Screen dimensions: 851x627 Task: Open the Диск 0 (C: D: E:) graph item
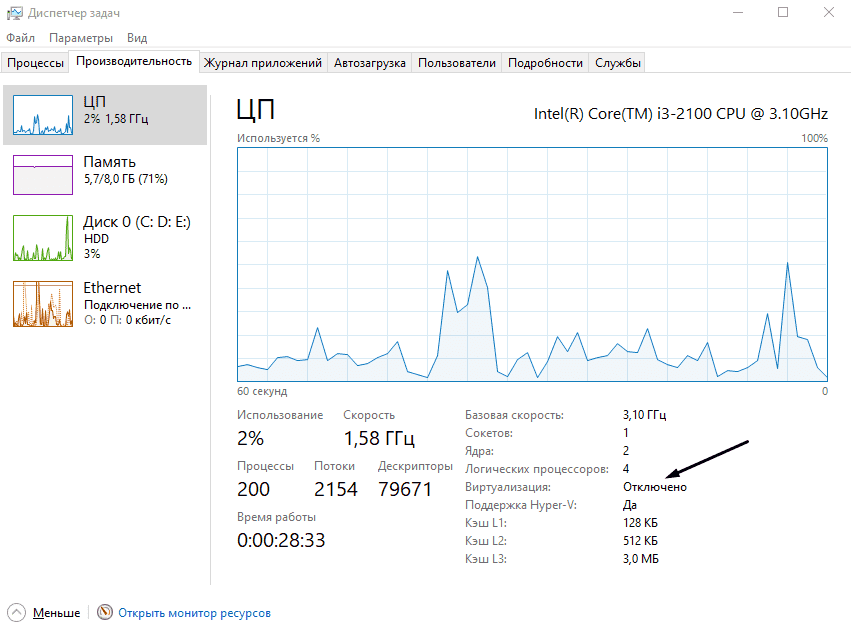(x=42, y=237)
